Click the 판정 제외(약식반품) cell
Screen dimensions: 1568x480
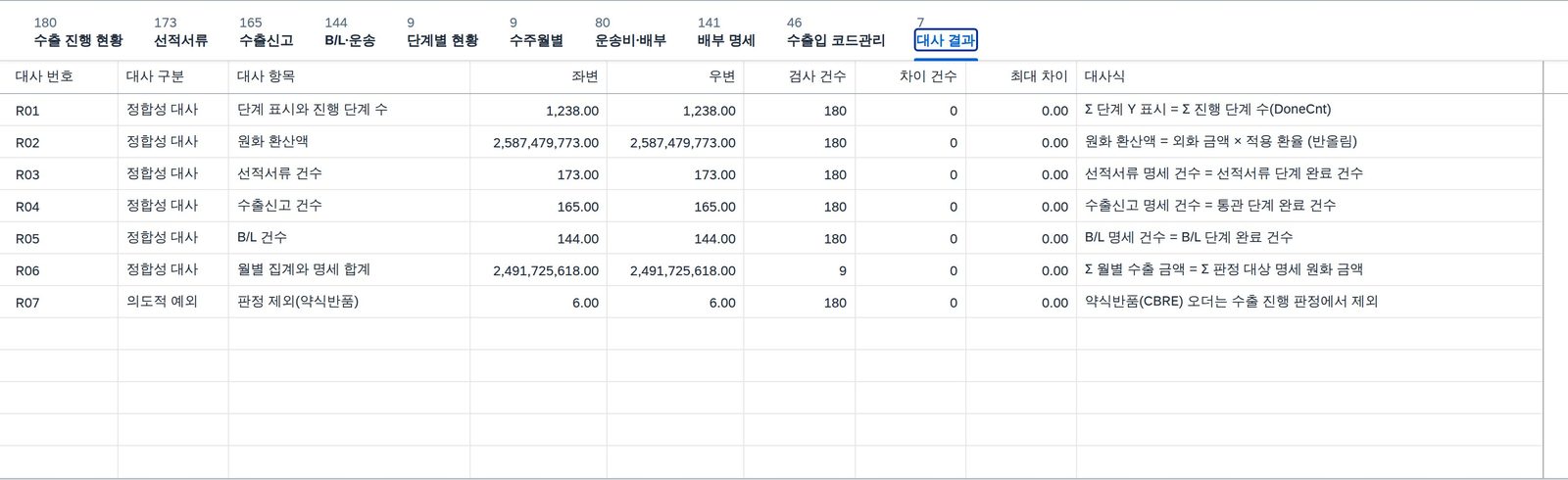pyautogui.click(x=349, y=302)
